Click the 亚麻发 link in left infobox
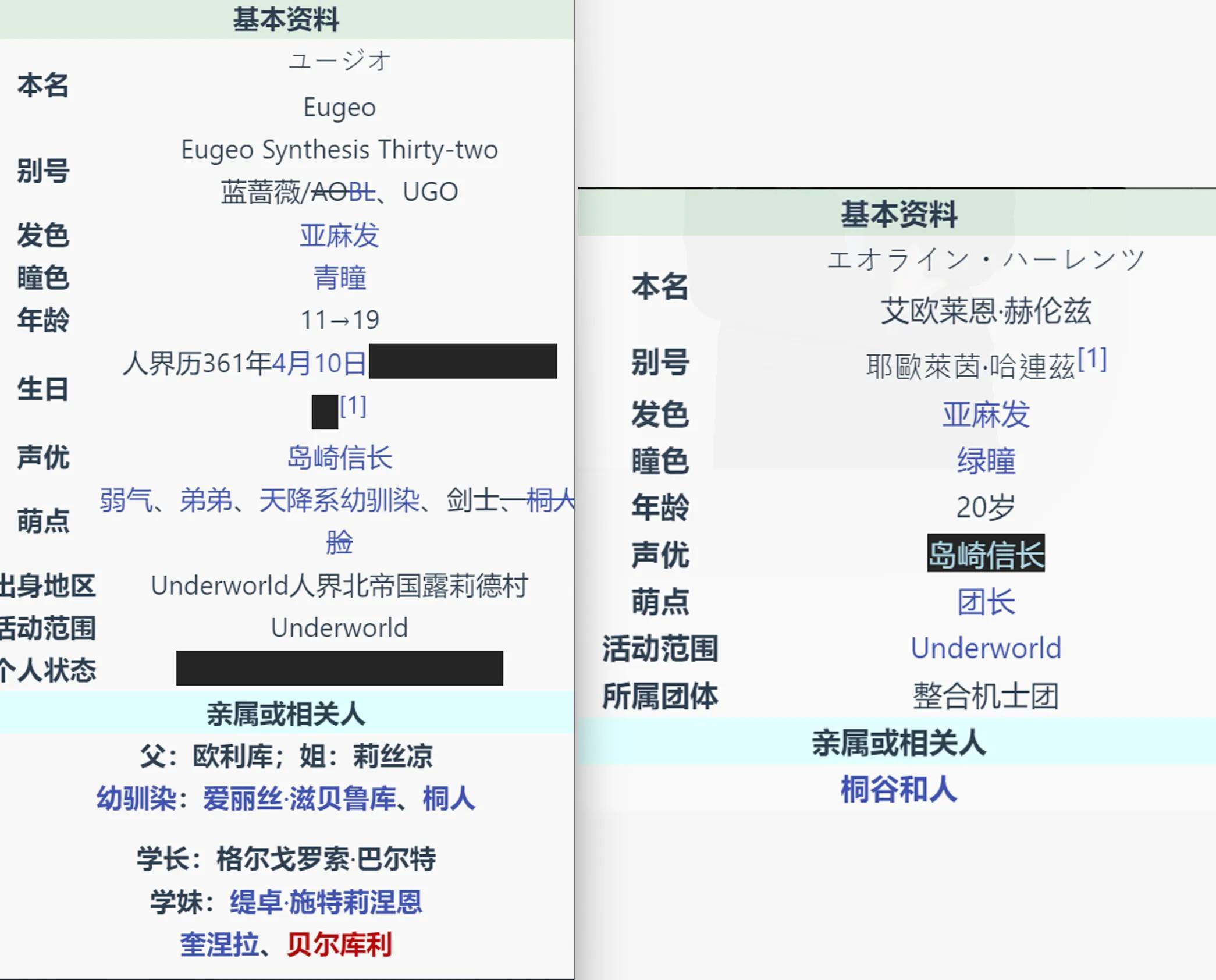 pos(339,236)
